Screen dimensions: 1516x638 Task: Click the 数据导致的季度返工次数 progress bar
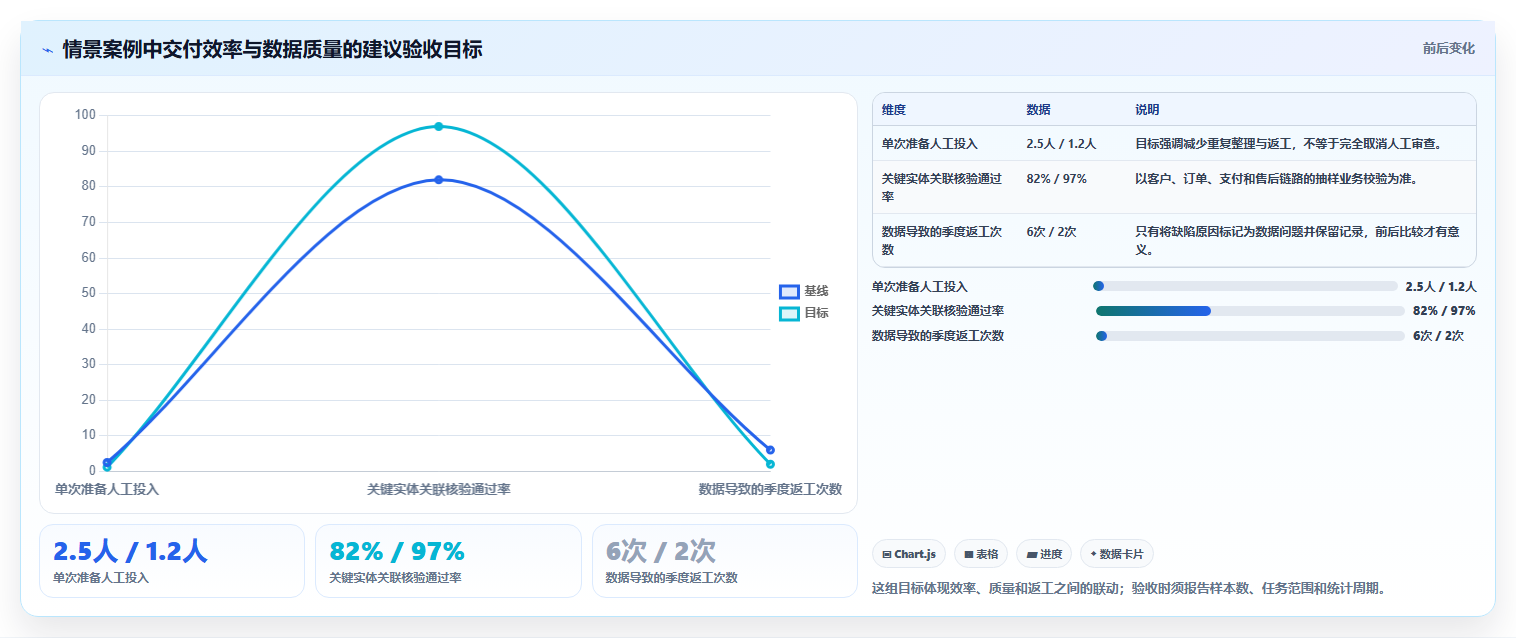pyautogui.click(x=1250, y=336)
